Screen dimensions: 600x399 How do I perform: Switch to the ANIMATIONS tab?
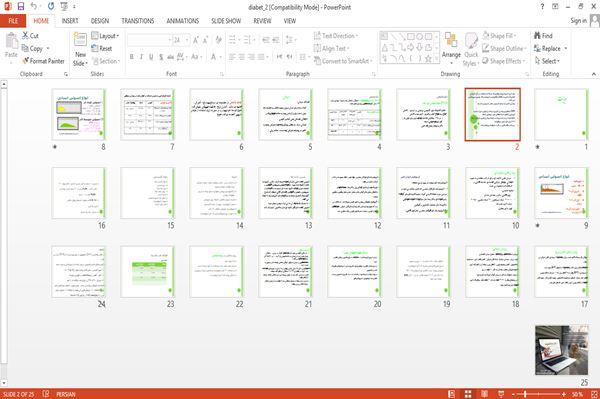pyautogui.click(x=183, y=21)
